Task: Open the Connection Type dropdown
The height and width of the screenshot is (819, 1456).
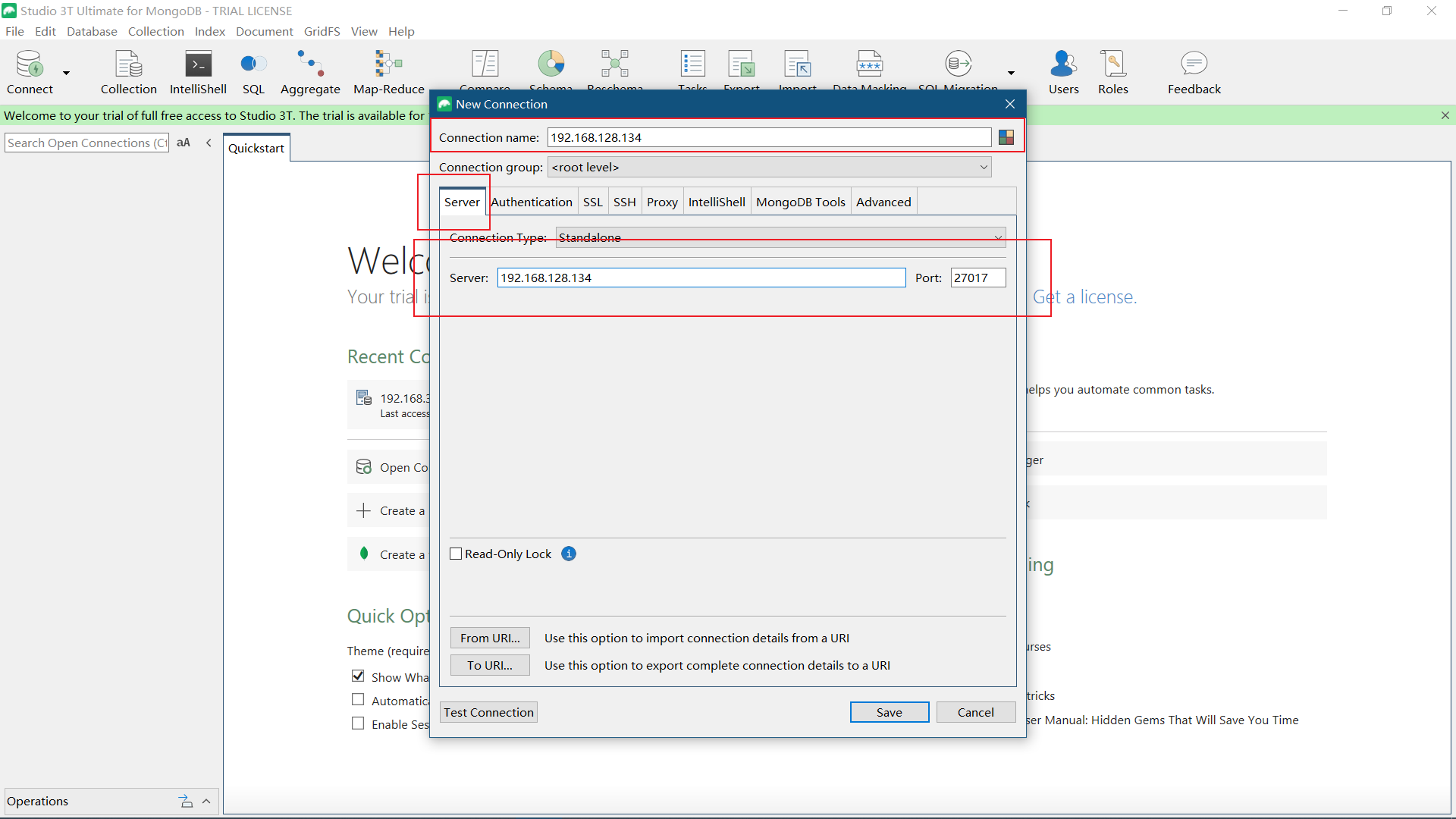Action: point(780,237)
